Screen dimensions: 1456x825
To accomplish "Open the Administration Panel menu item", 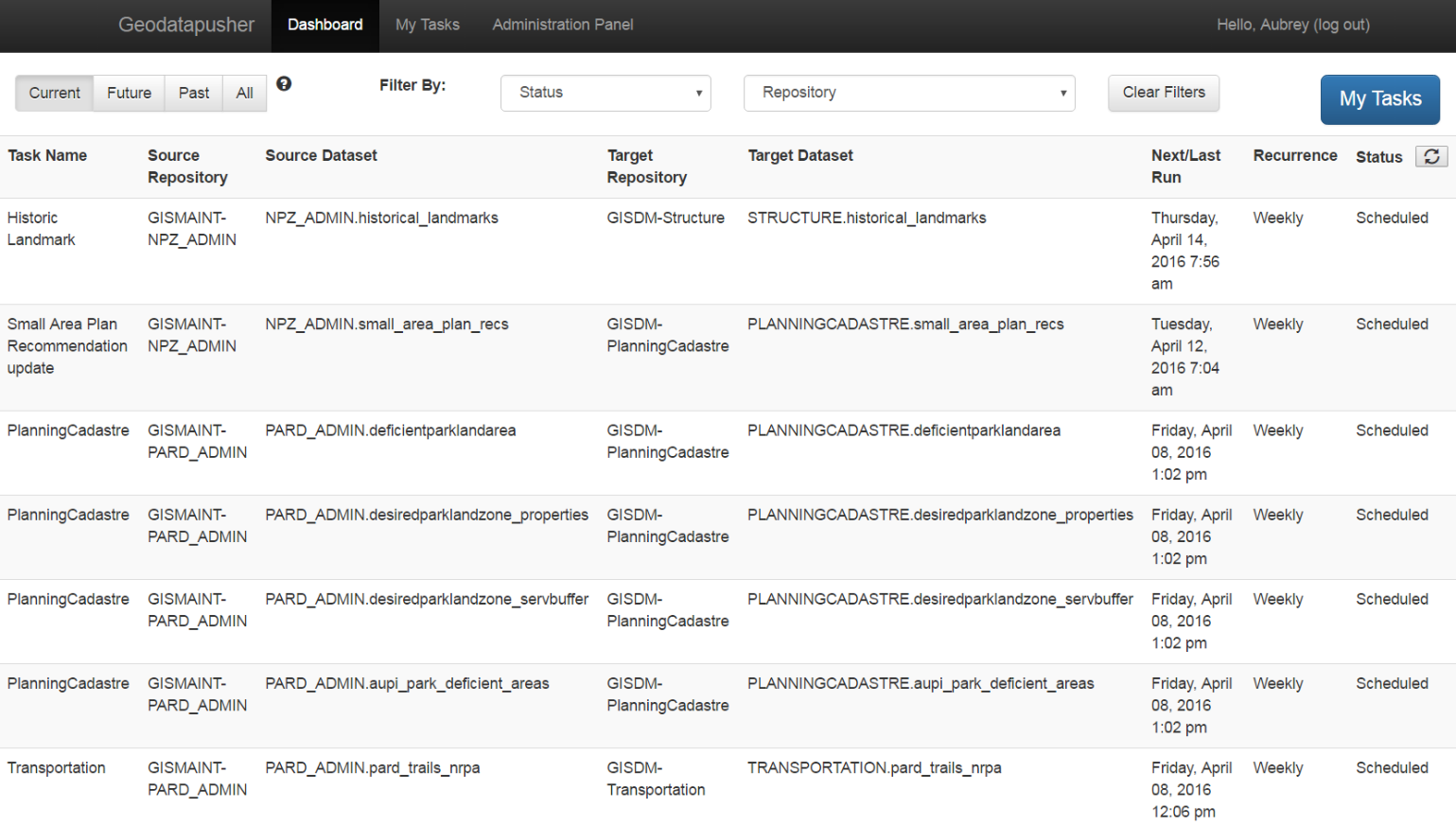I will pos(562,26).
